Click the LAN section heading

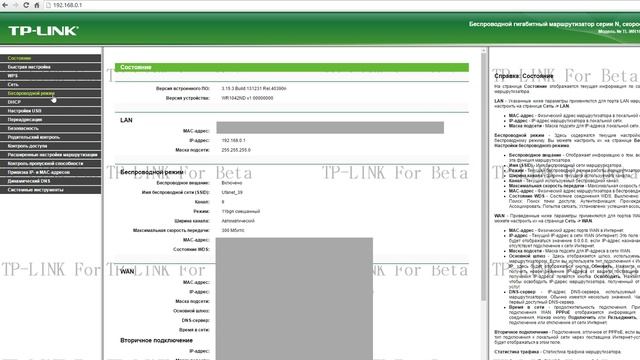[126, 120]
